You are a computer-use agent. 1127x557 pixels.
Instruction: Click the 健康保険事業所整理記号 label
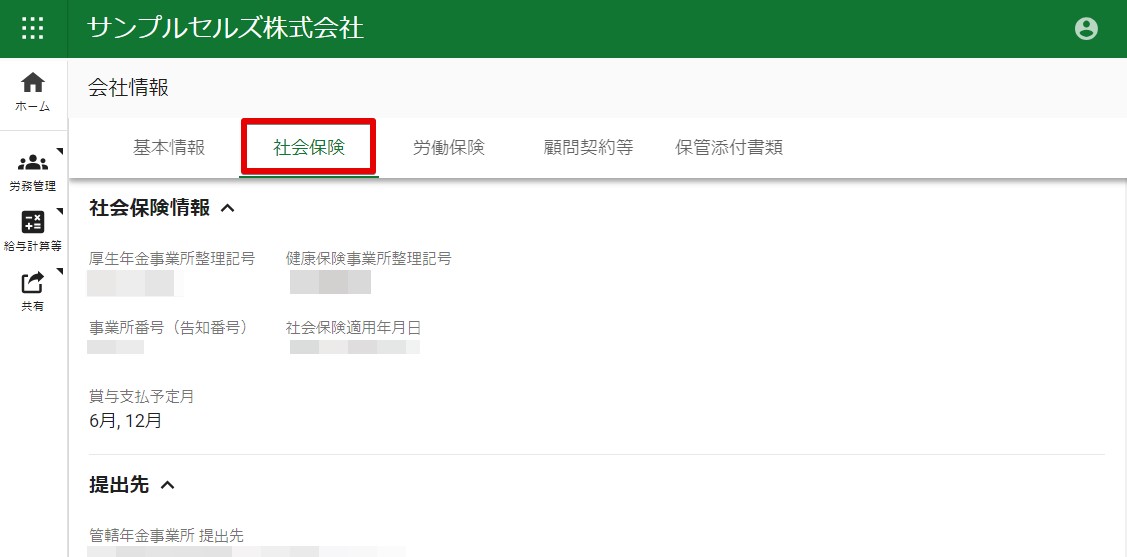369,259
